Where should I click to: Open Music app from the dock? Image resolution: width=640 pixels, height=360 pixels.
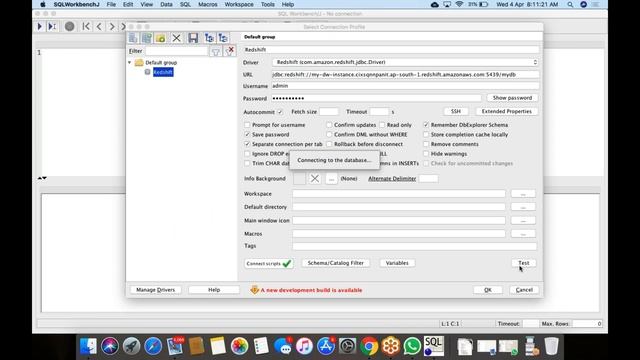(x=304, y=346)
